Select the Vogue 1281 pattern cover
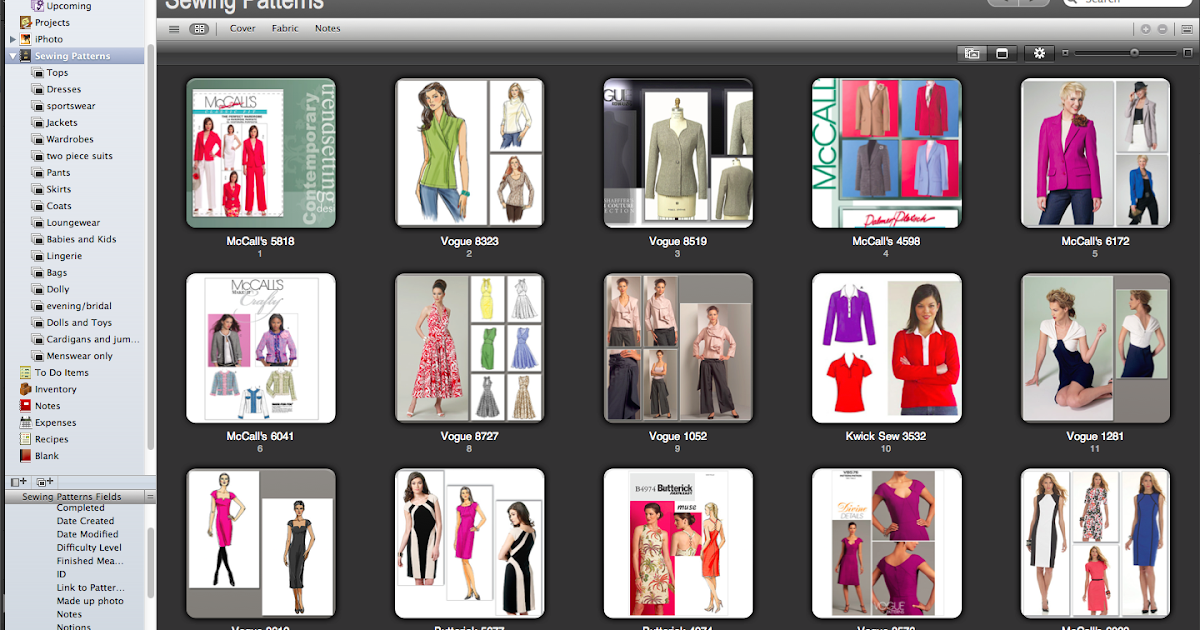1200x630 pixels. tap(1096, 348)
